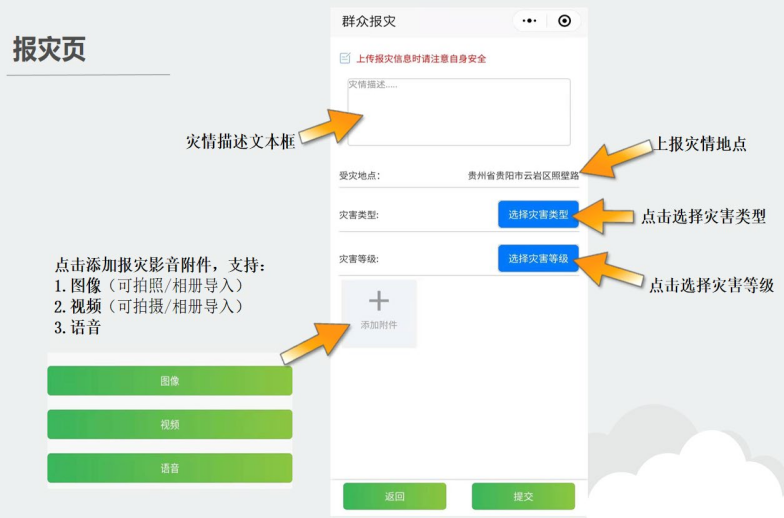Choose the 语音 attachment option

170,468
